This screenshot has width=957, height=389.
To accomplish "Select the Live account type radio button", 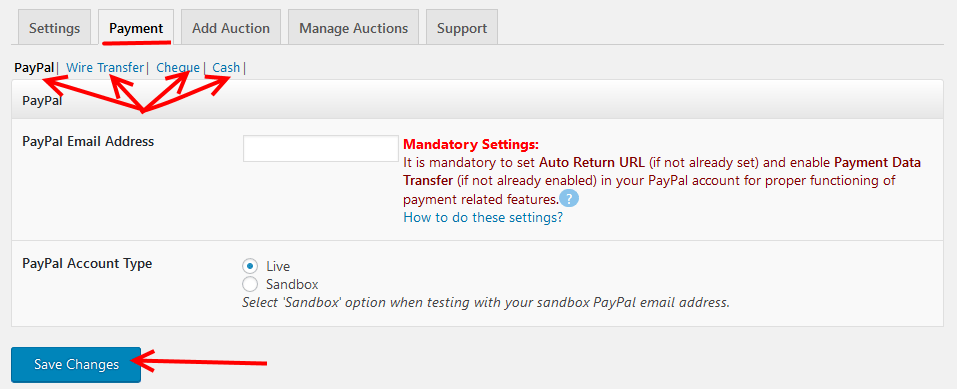I will coord(250,266).
